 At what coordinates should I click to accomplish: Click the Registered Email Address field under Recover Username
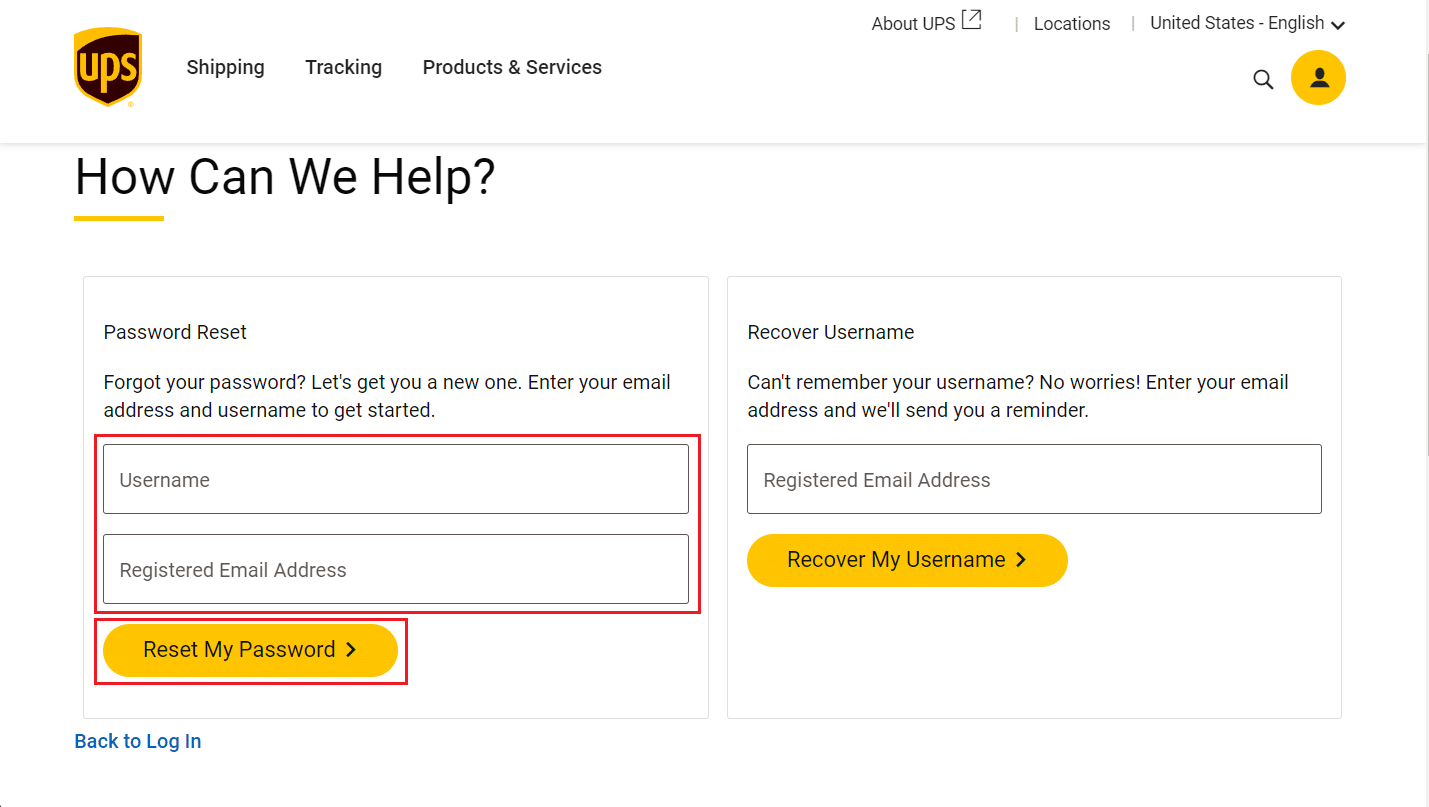pos(1034,479)
